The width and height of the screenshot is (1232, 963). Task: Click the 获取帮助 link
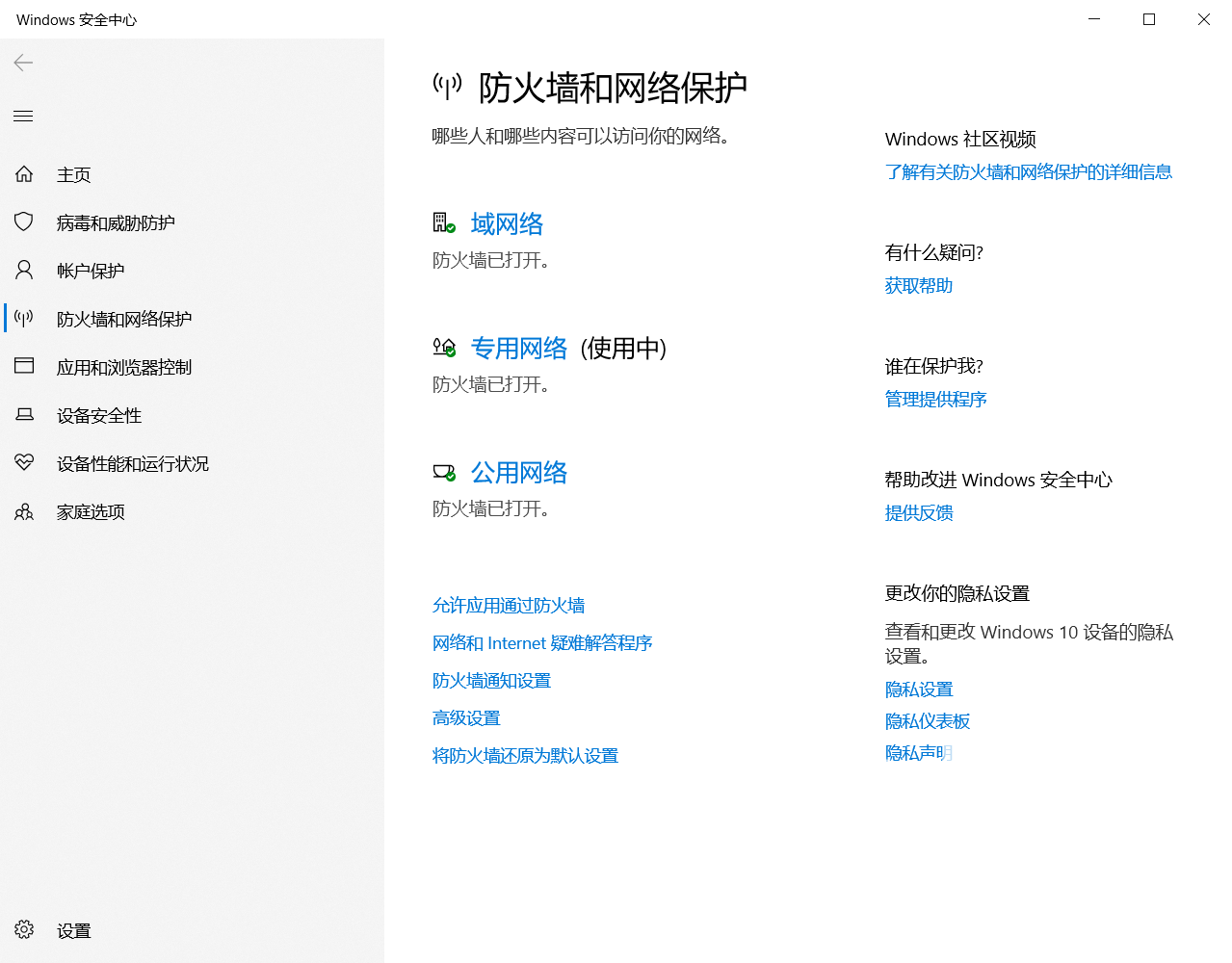point(919,286)
